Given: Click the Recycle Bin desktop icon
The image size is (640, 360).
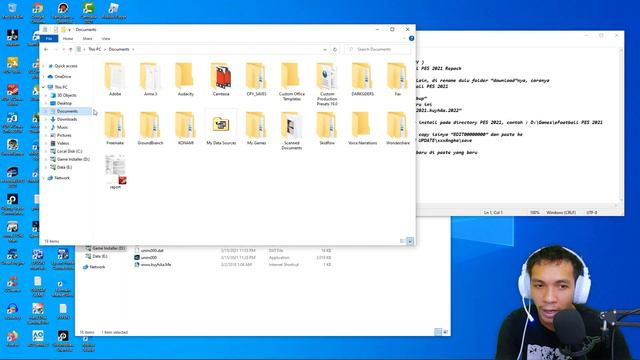Looking at the screenshot, I should pos(12,11).
